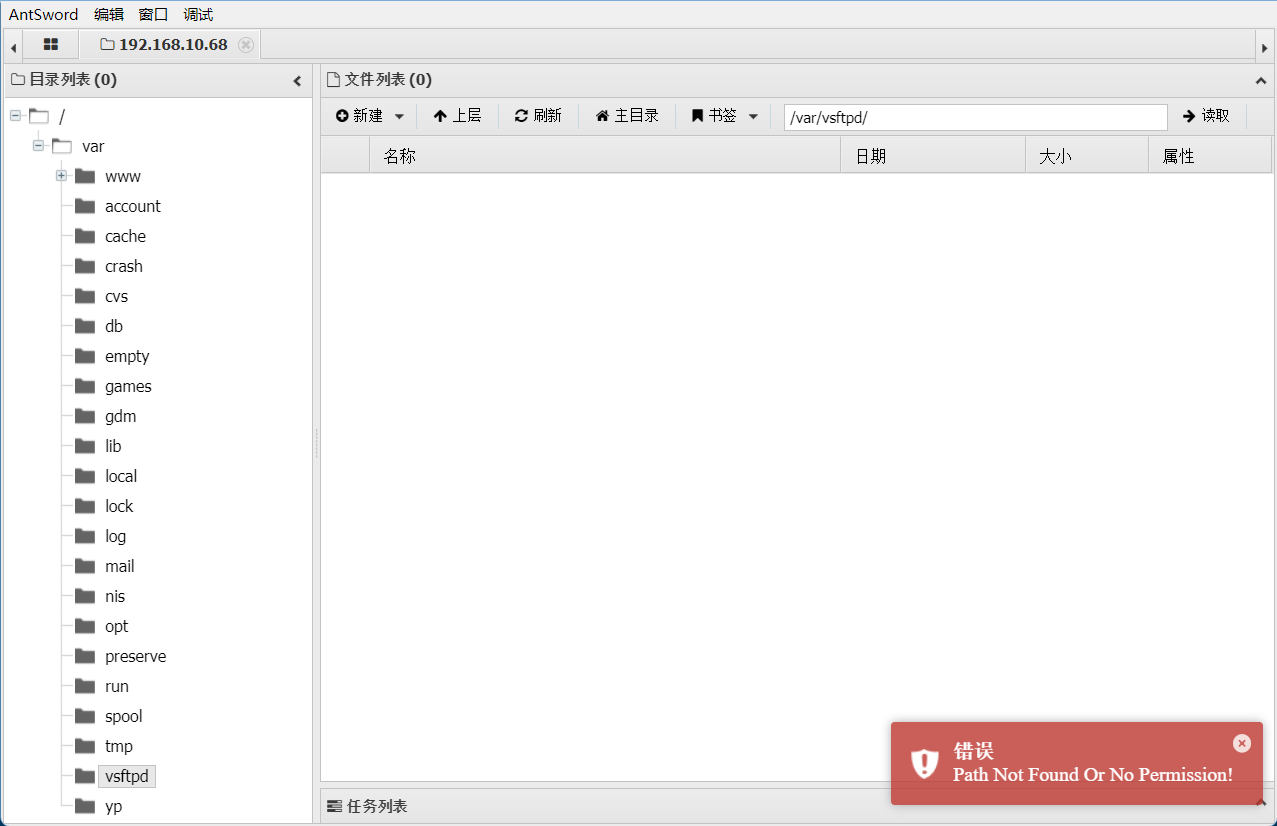Select the vsftpd folder
1277x826 pixels.
coord(127,776)
